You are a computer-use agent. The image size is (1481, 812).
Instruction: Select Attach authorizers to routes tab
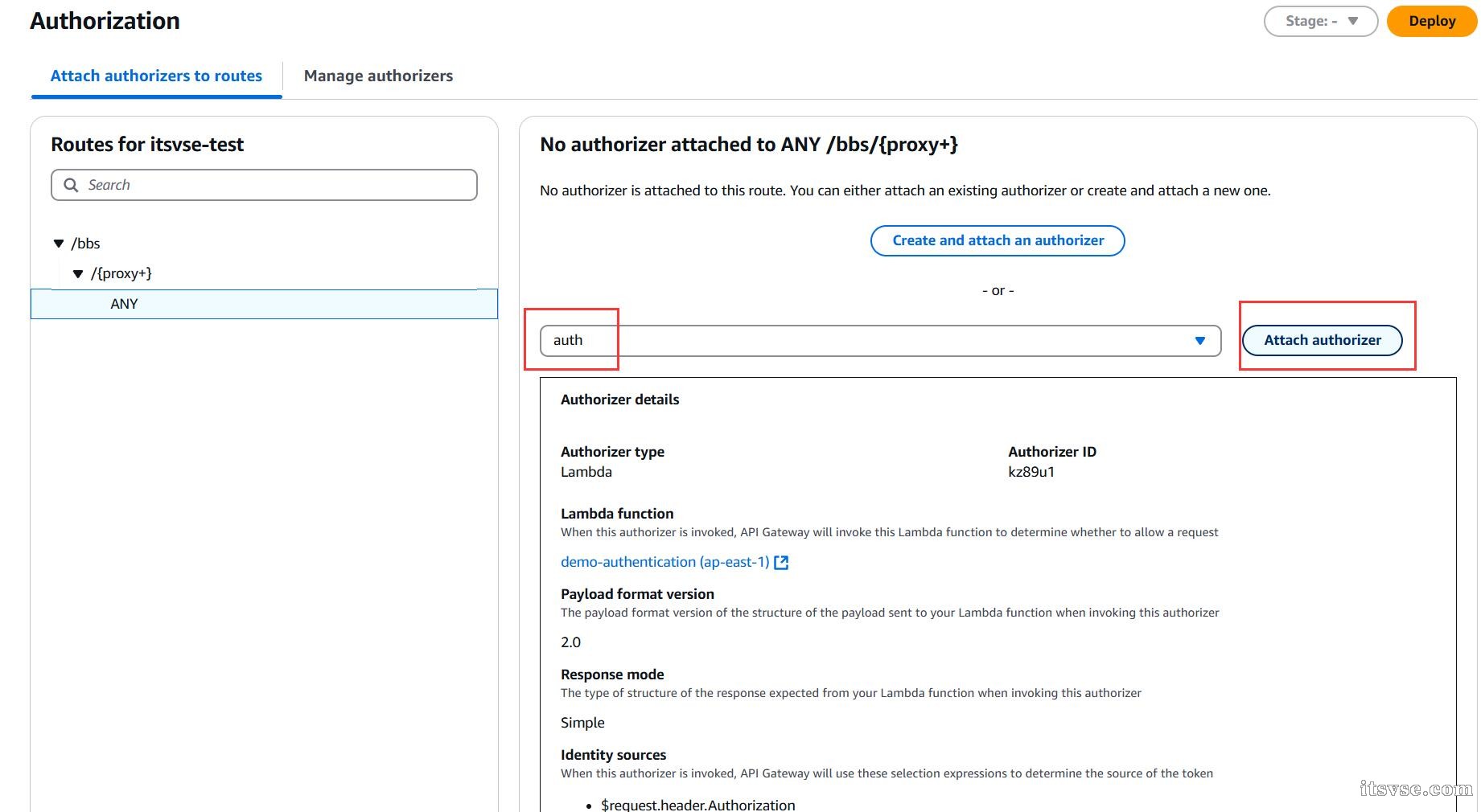[x=156, y=76]
